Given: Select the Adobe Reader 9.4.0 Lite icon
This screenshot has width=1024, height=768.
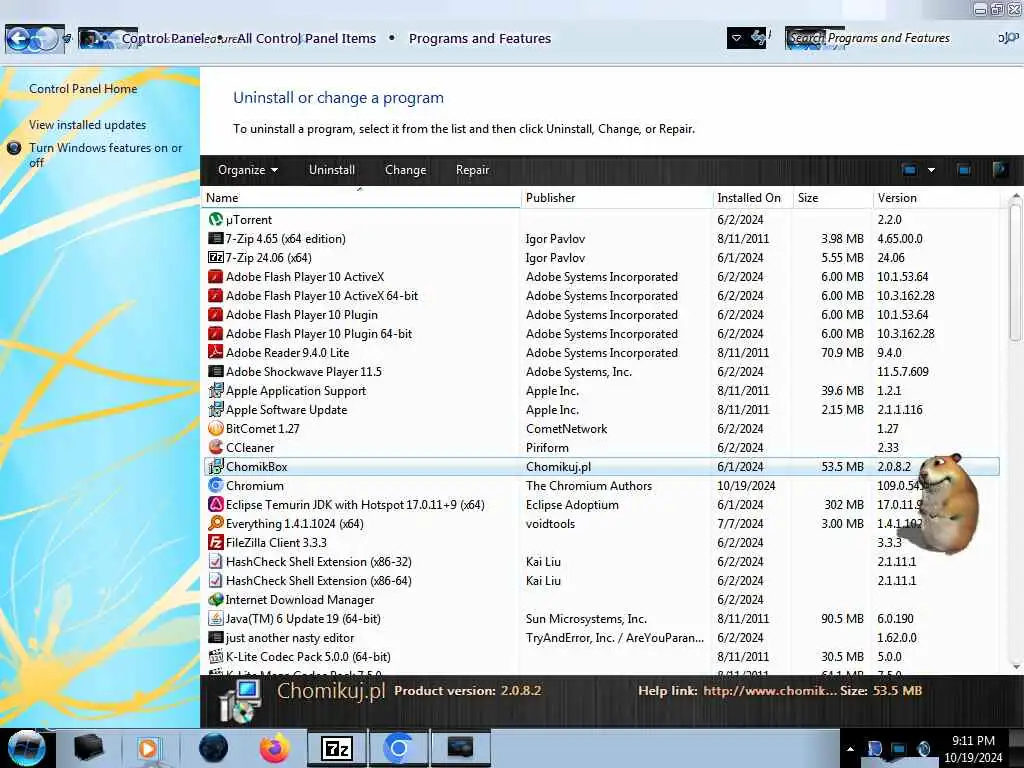Looking at the screenshot, I should 216,352.
